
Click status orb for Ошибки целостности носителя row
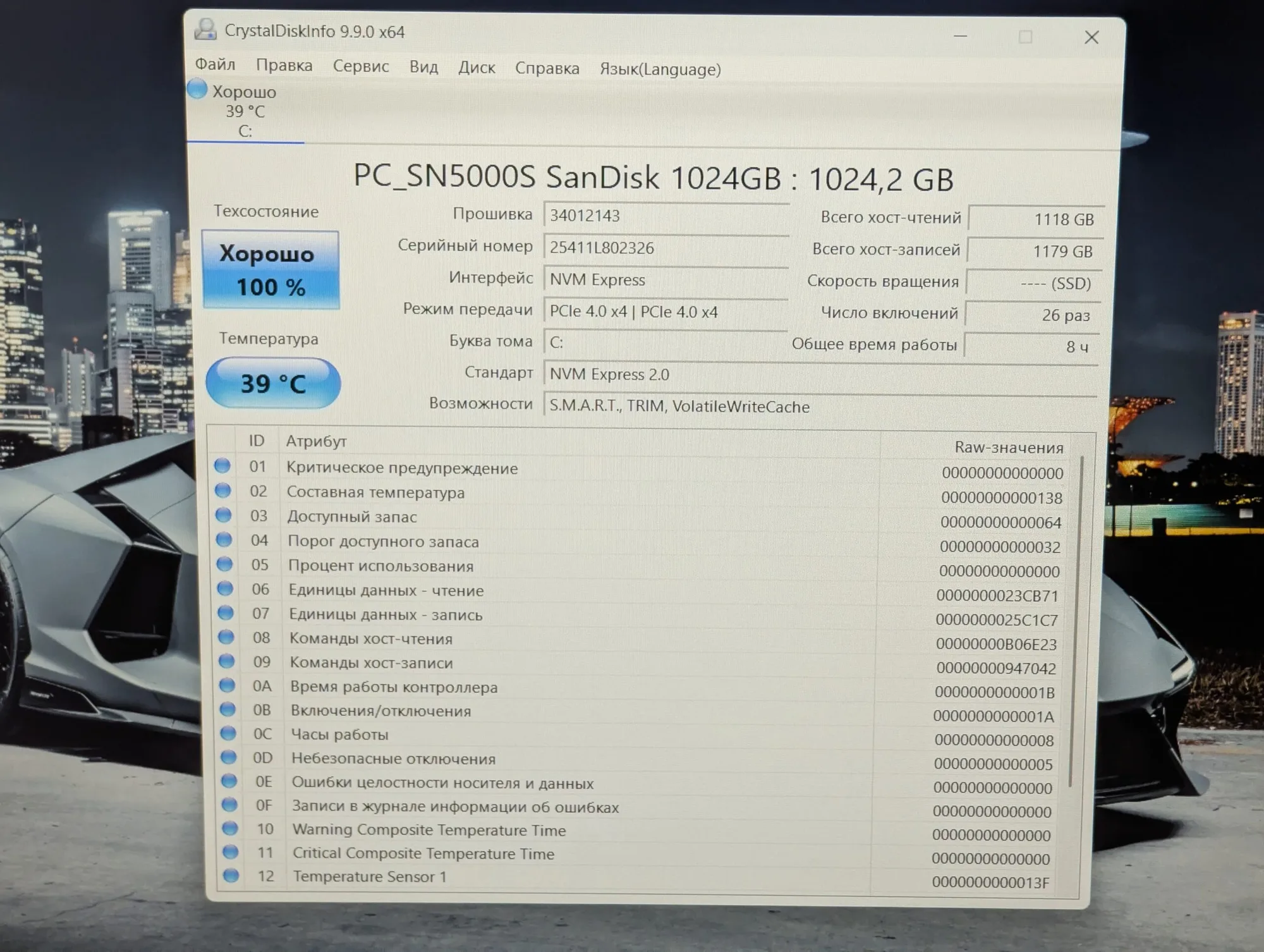(229, 781)
